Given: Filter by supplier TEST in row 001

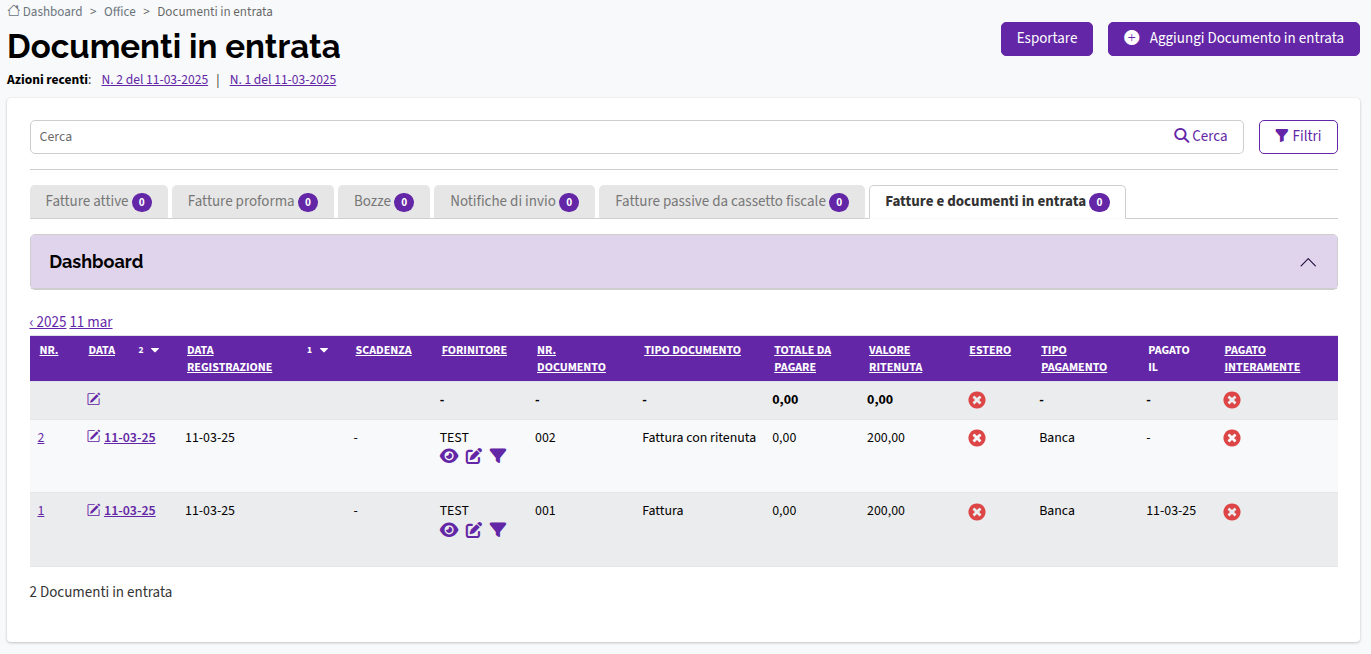Looking at the screenshot, I should click(x=498, y=529).
